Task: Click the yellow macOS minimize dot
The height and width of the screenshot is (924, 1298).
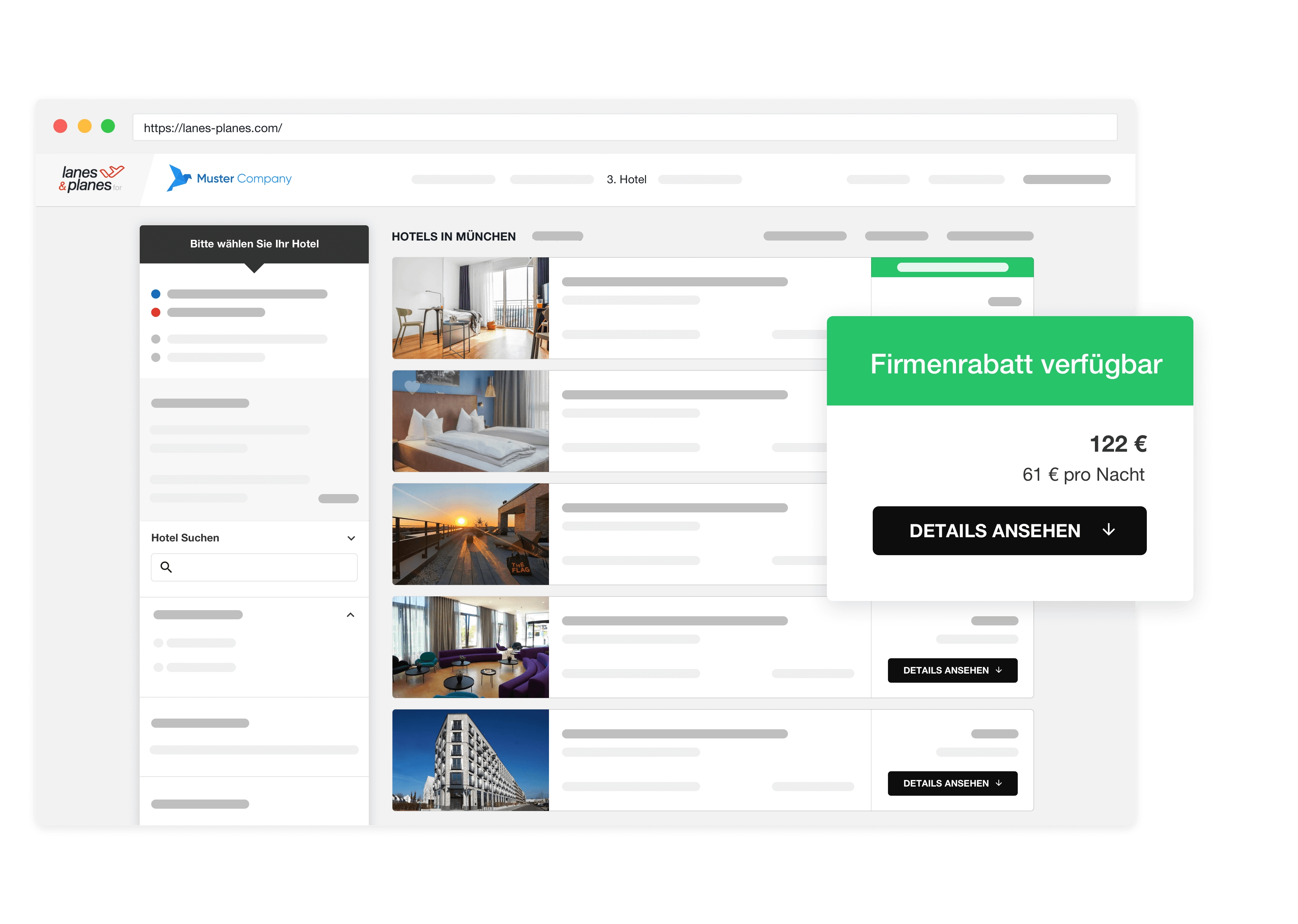Action: (84, 126)
